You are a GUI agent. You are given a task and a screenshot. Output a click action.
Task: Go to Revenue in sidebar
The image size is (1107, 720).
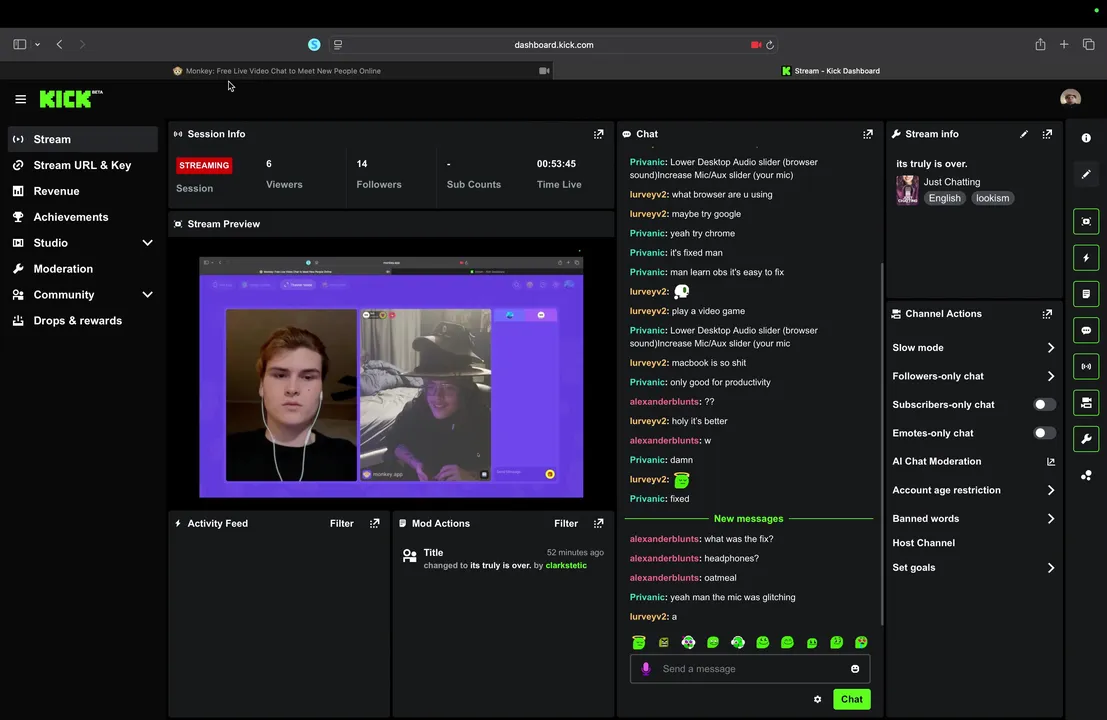point(83,191)
